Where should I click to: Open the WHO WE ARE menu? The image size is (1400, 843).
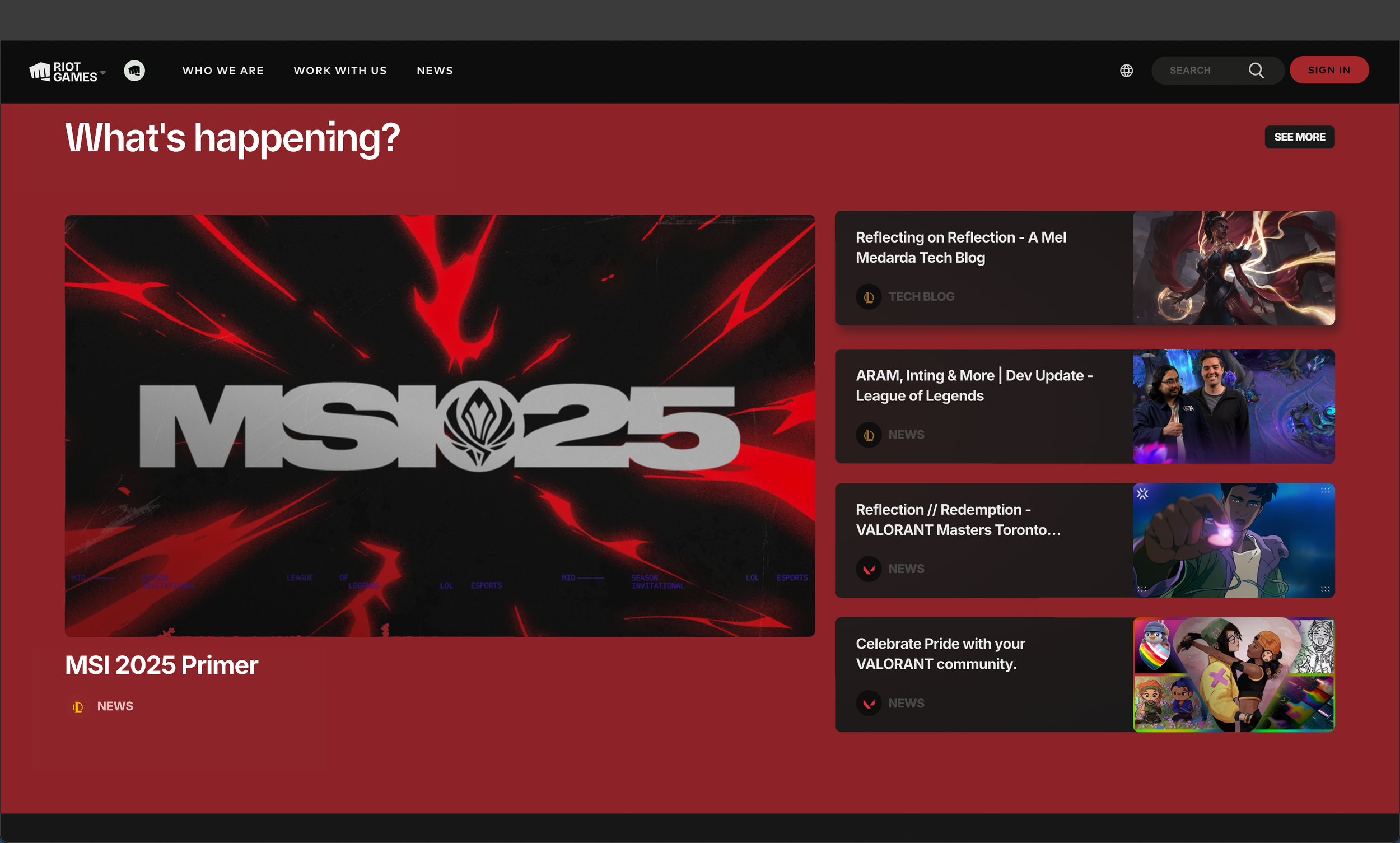[223, 71]
